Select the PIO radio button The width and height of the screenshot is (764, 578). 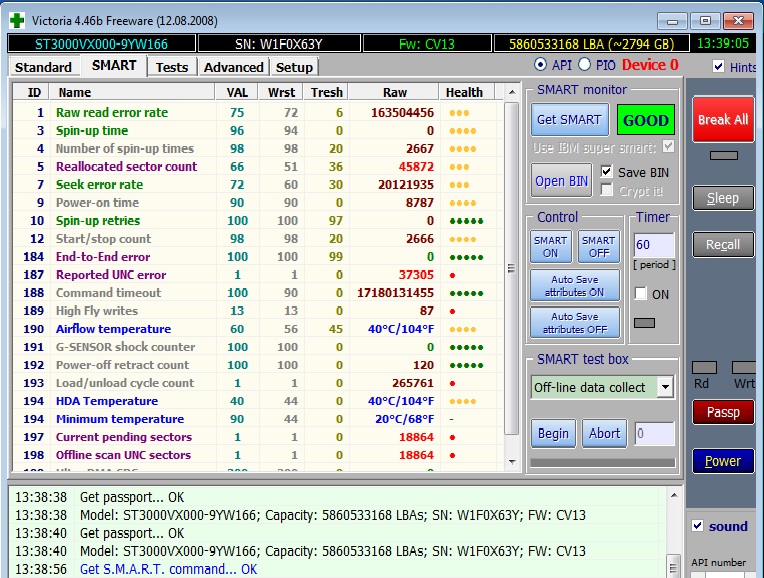[x=584, y=64]
